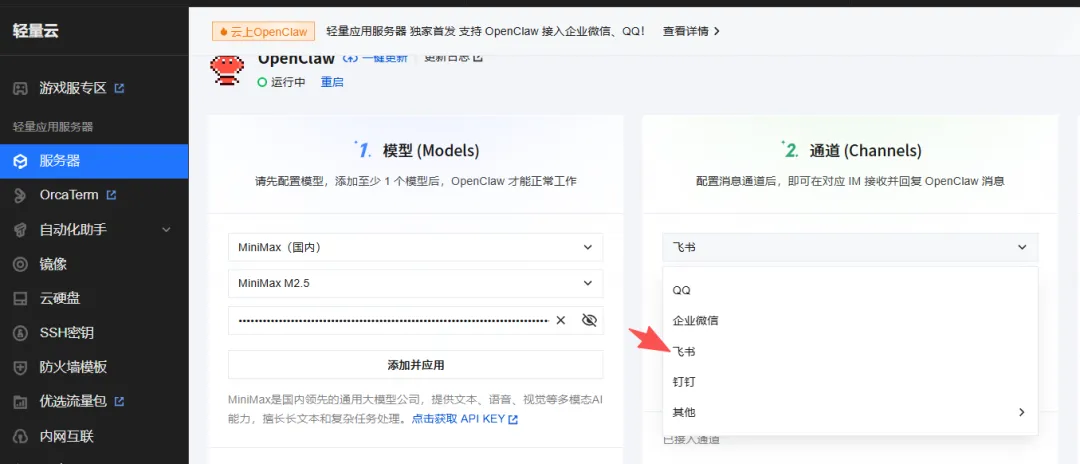Click the disk icon beside 云硬盘
Image resolution: width=1080 pixels, height=464 pixels.
point(21,299)
